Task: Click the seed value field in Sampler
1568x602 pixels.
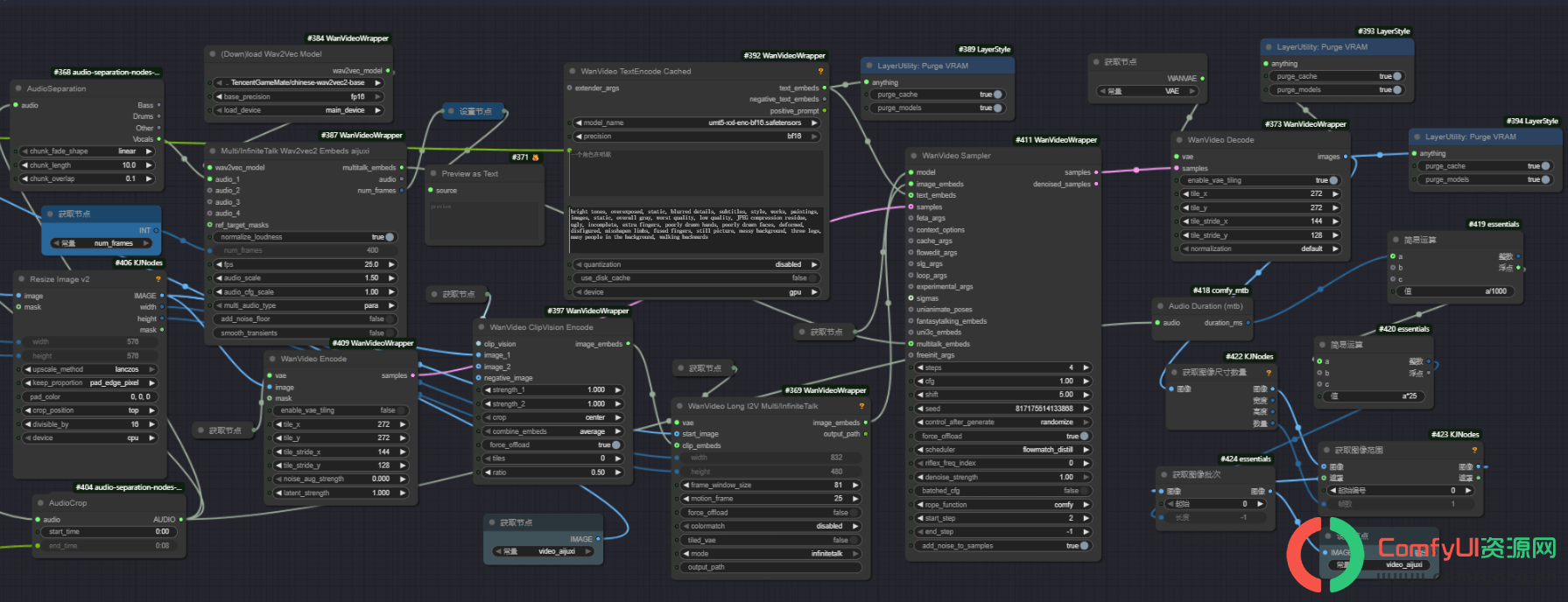Action: click(x=1003, y=409)
